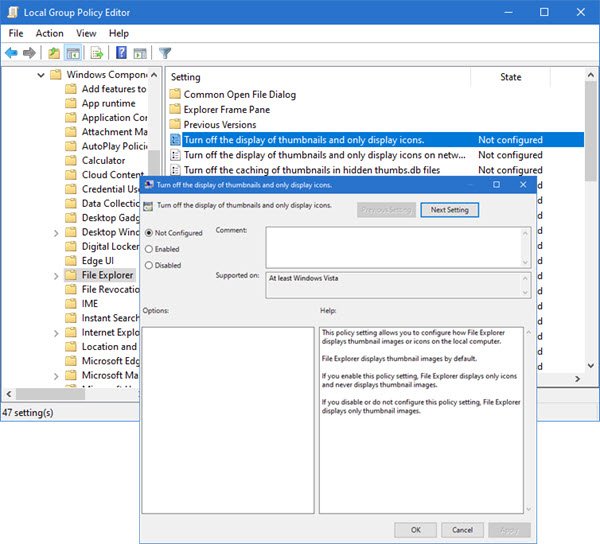600x544 pixels.
Task: Expand the File Explorer tree node
Action: pyautogui.click(x=55, y=275)
